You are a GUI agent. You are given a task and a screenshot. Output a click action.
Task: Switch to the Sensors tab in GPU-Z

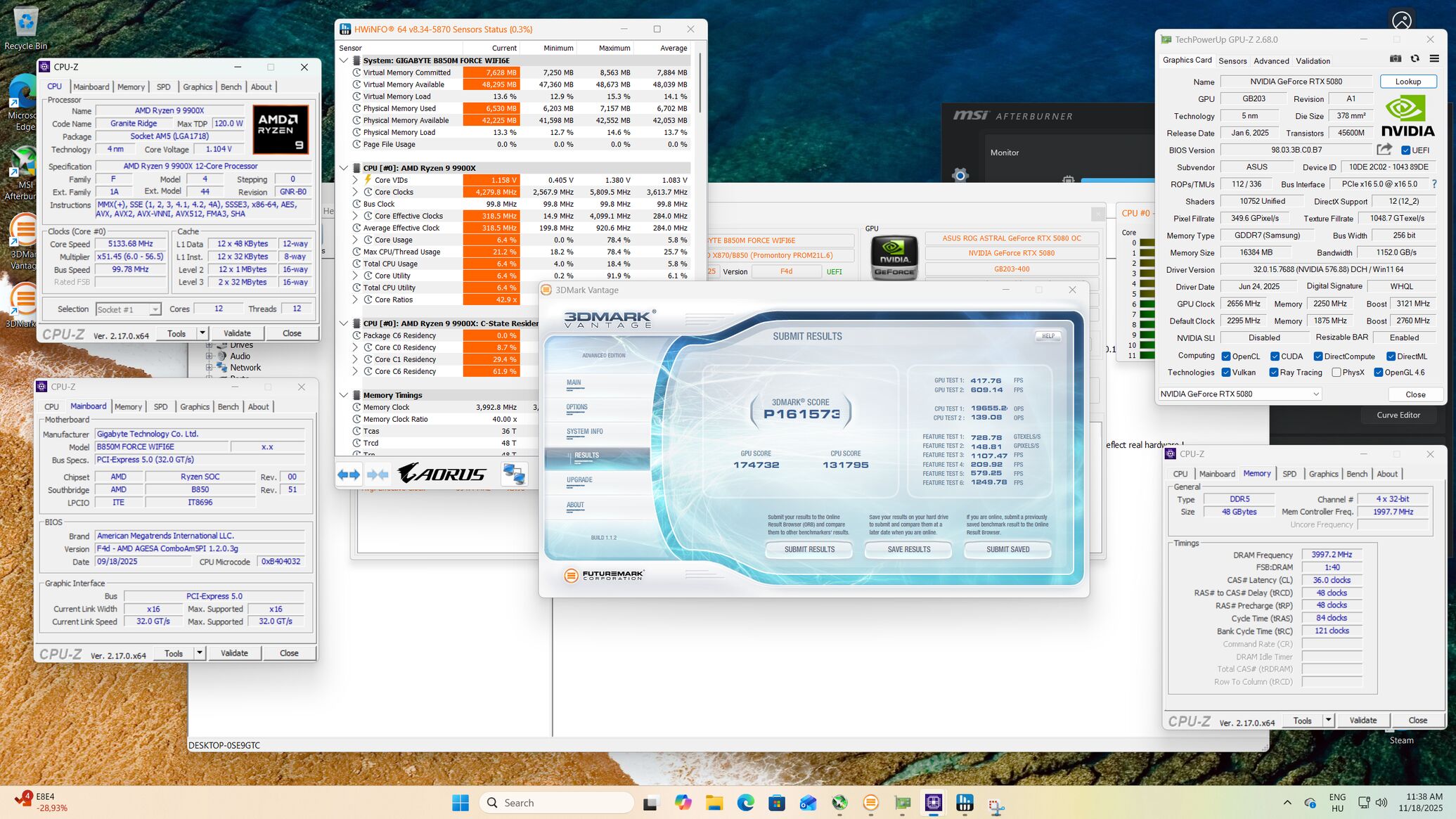point(1232,61)
